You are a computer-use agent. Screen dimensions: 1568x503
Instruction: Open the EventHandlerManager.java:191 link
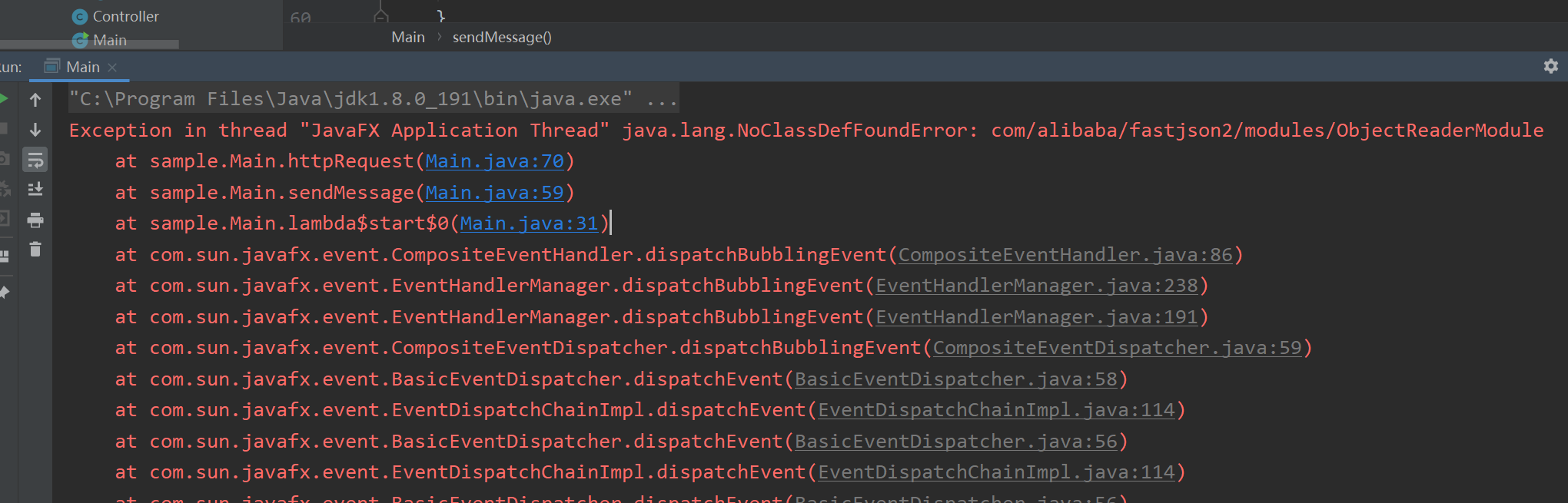[1037, 317]
